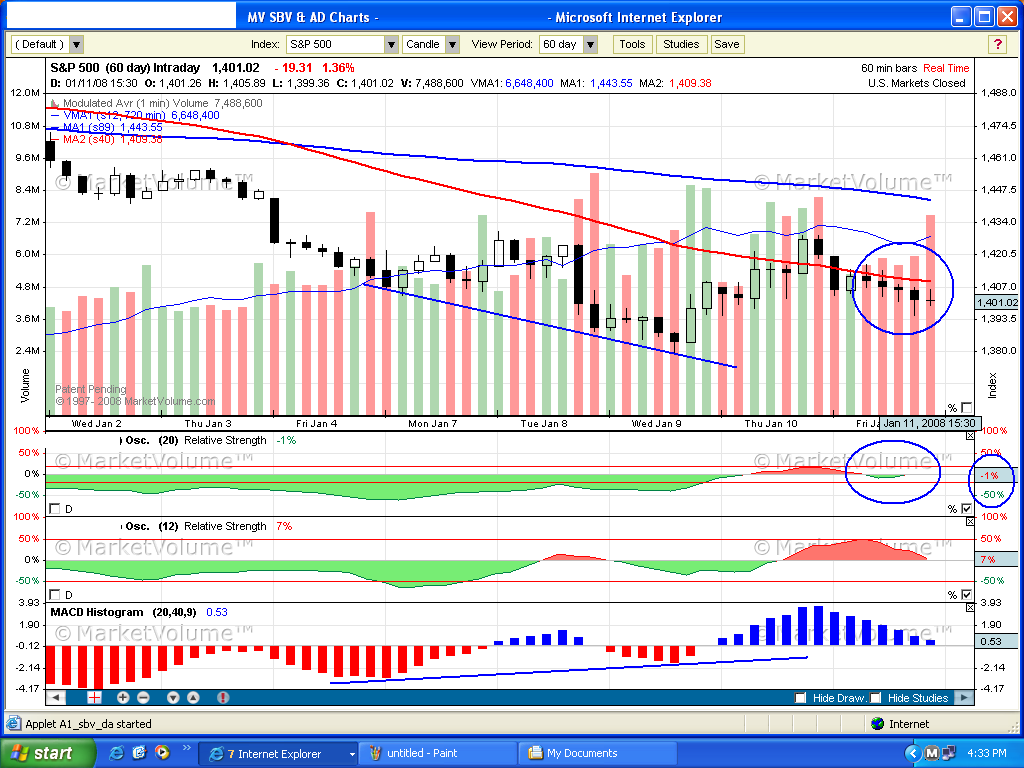This screenshot has width=1024, height=768.
Task: Open the View Period 60 day dropdown arrow
Action: click(590, 44)
